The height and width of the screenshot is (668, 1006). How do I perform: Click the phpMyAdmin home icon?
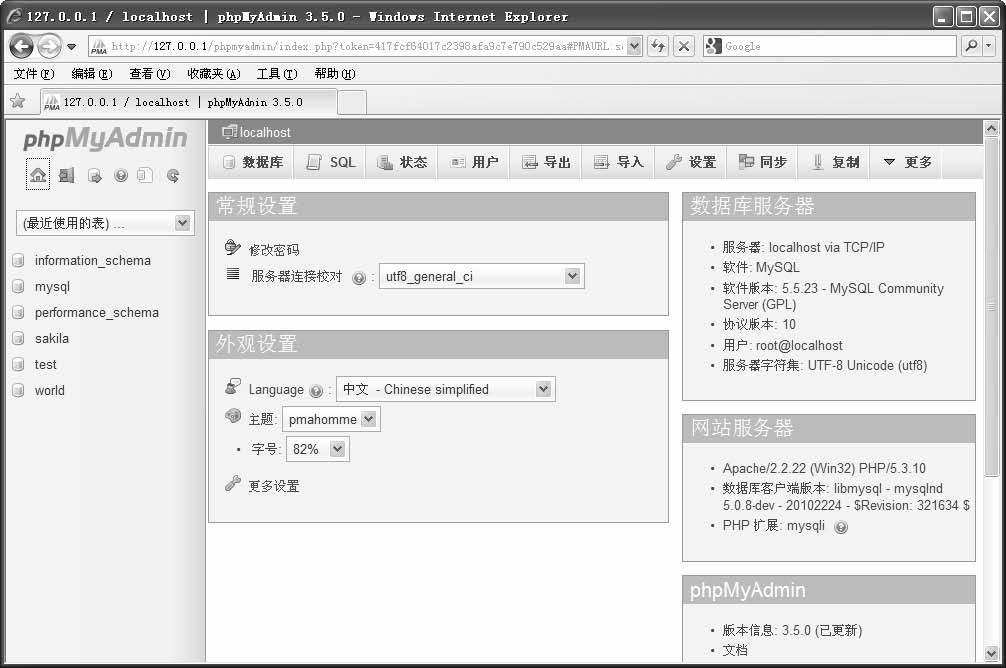38,175
